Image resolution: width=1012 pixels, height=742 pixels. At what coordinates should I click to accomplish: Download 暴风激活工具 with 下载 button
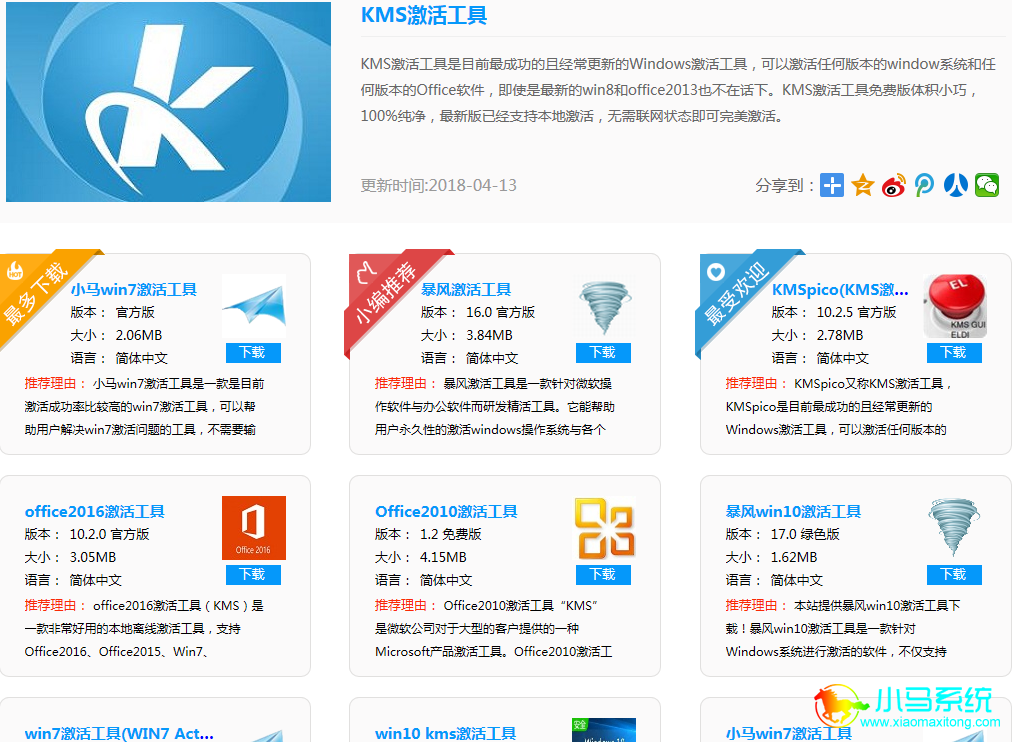[x=603, y=352]
